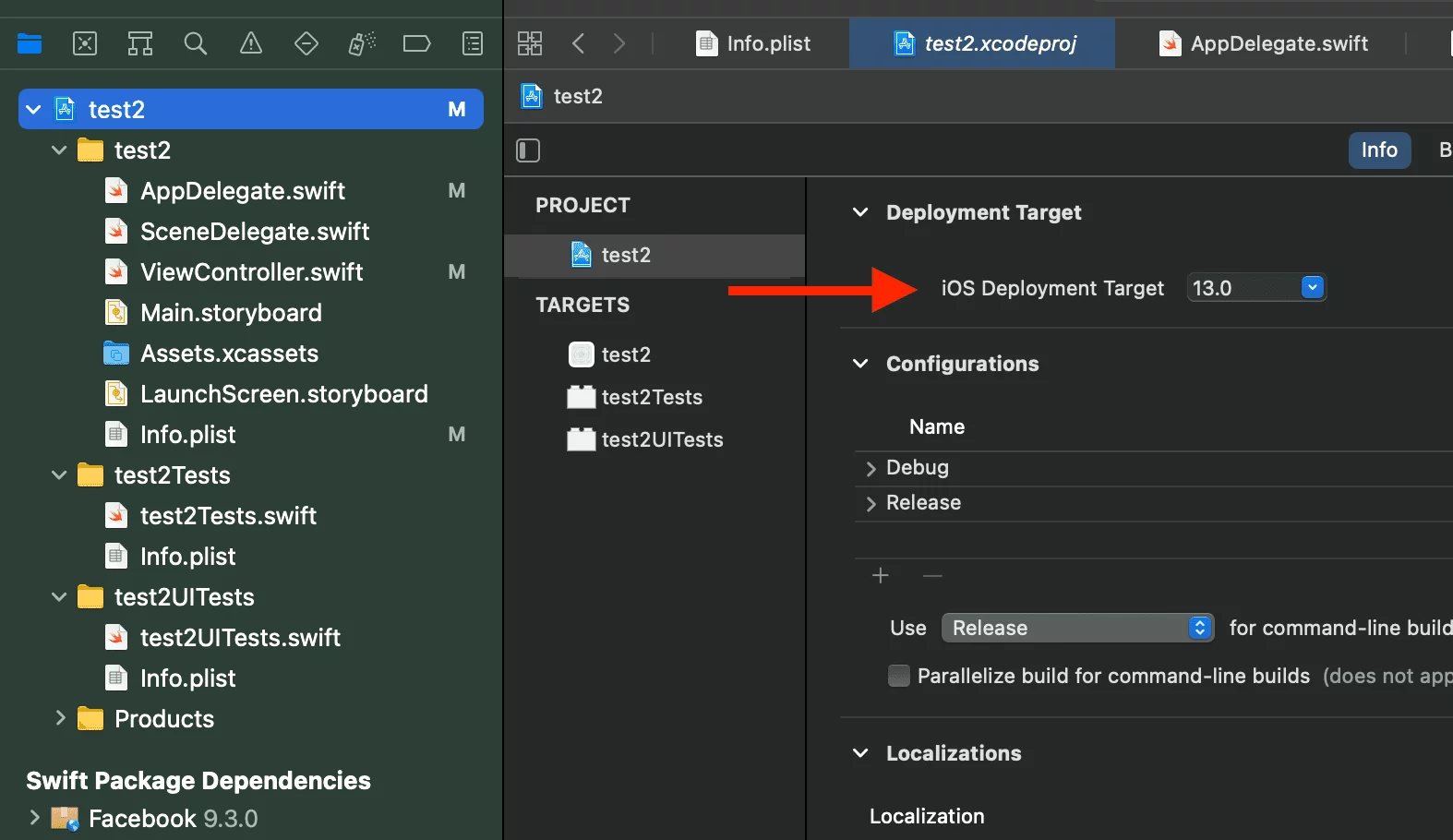Collapse the Localizations section

click(860, 753)
